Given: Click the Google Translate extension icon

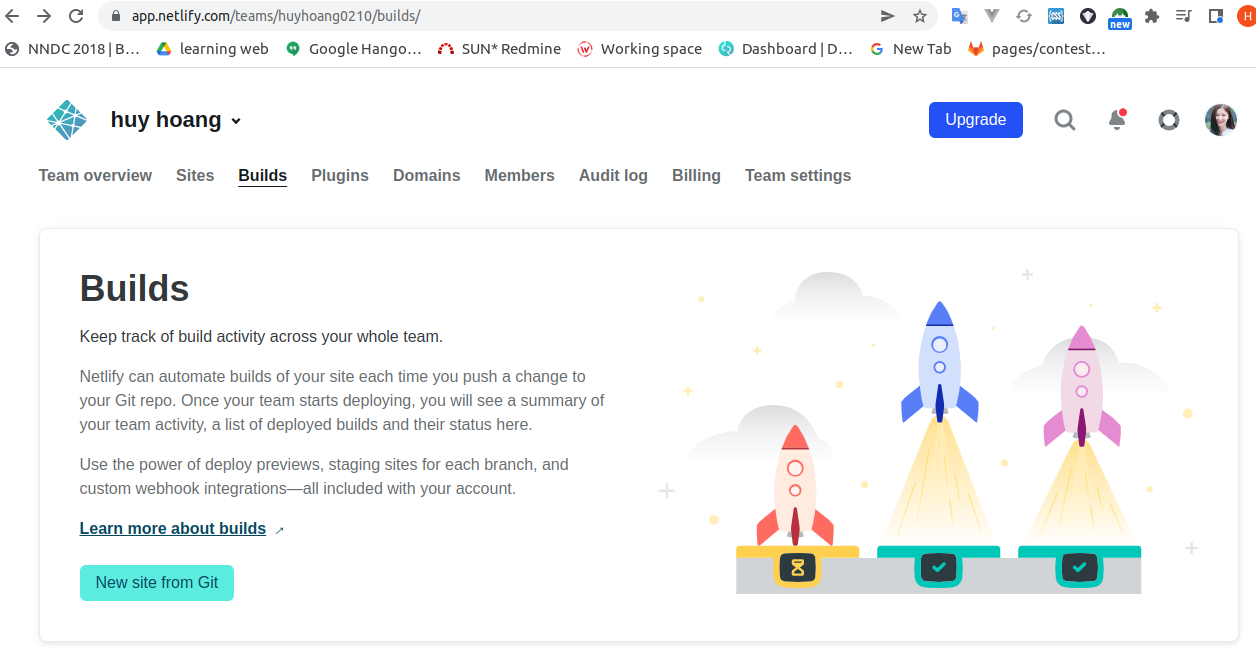Looking at the screenshot, I should pyautogui.click(x=959, y=16).
